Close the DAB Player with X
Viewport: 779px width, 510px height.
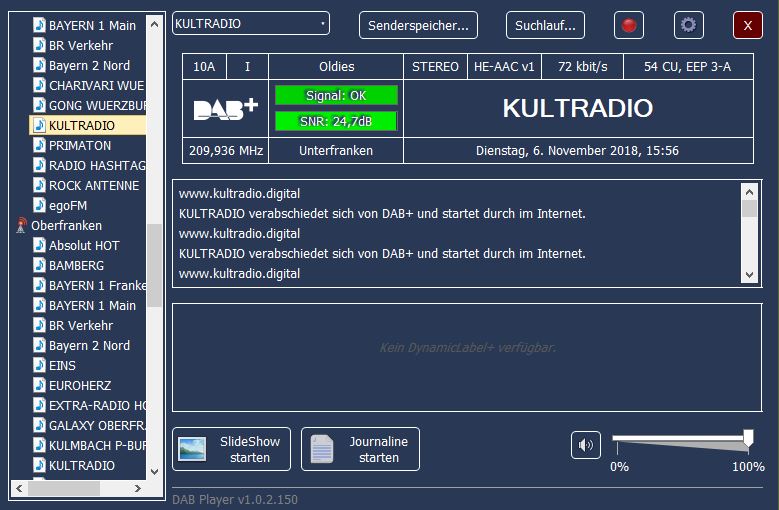click(747, 25)
